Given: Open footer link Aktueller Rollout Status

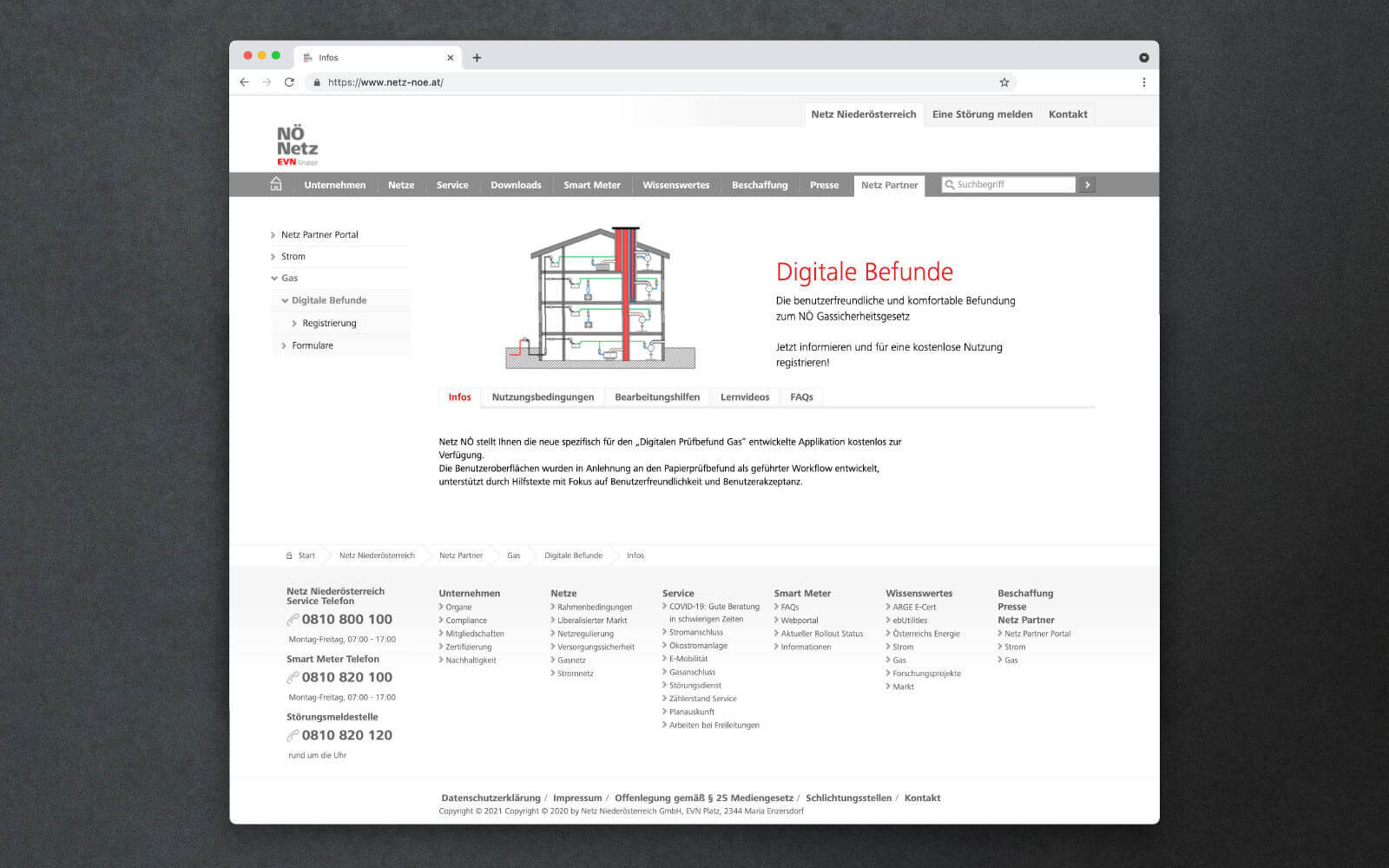Looking at the screenshot, I should coord(822,634).
